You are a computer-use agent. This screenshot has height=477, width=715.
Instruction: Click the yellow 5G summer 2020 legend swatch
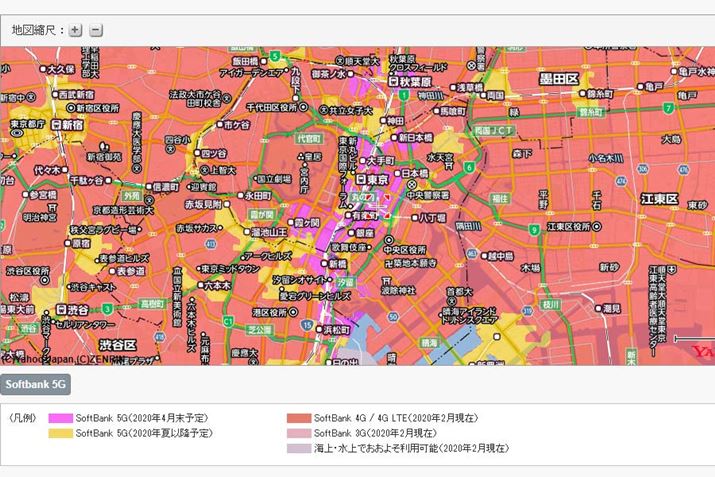(x=61, y=433)
